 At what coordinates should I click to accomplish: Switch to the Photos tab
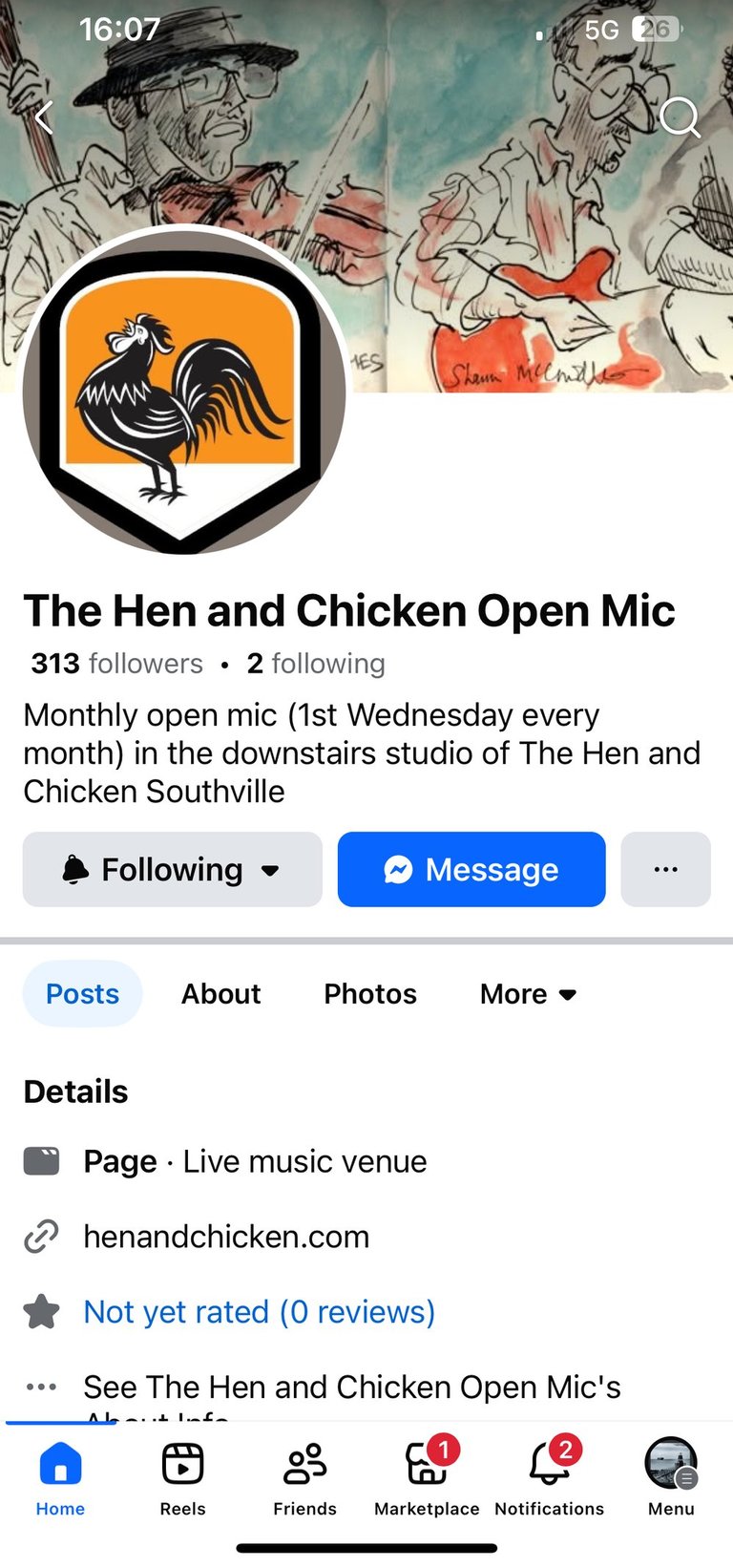(370, 994)
